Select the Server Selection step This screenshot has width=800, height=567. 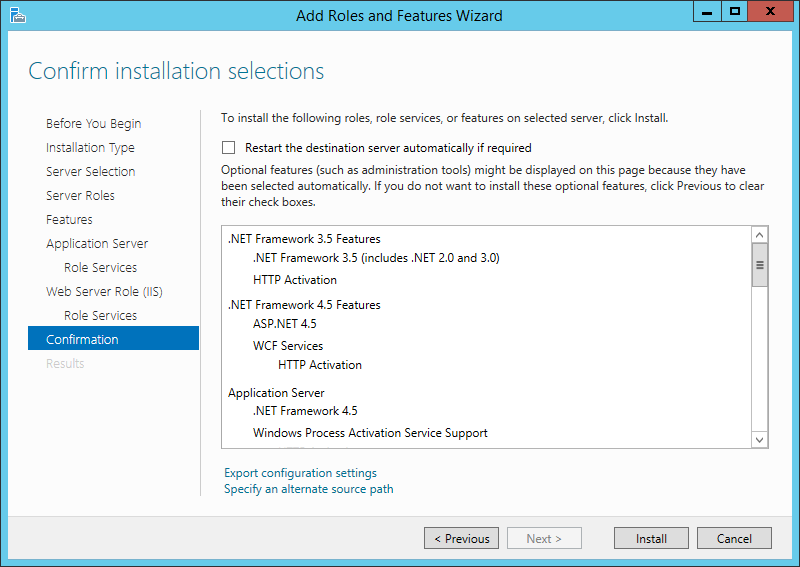[x=90, y=171]
